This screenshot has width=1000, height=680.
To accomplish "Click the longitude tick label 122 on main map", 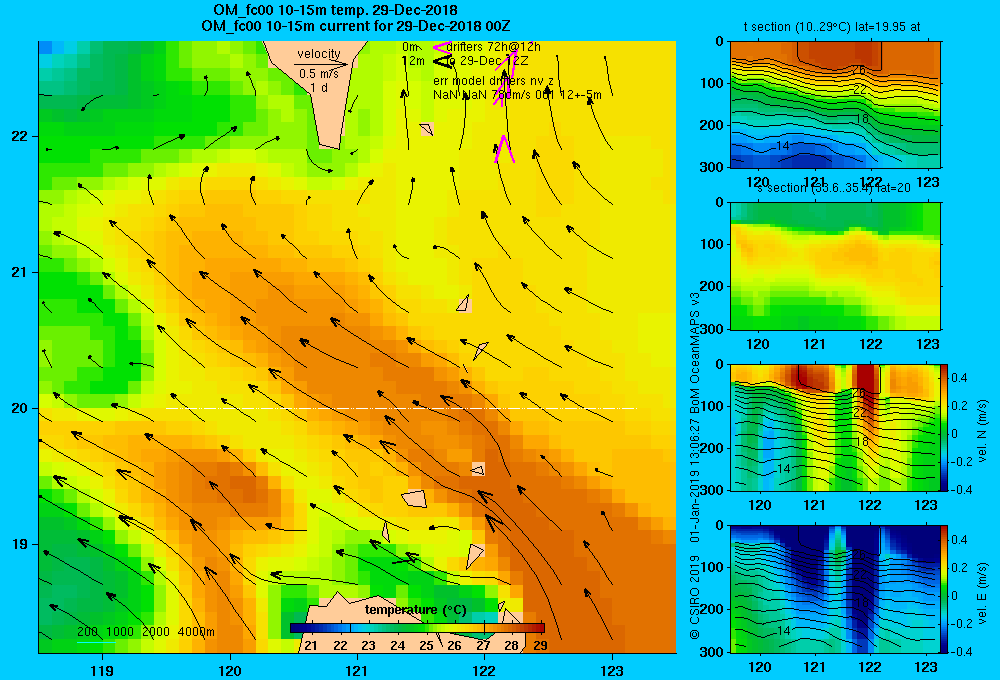I will click(484, 670).
